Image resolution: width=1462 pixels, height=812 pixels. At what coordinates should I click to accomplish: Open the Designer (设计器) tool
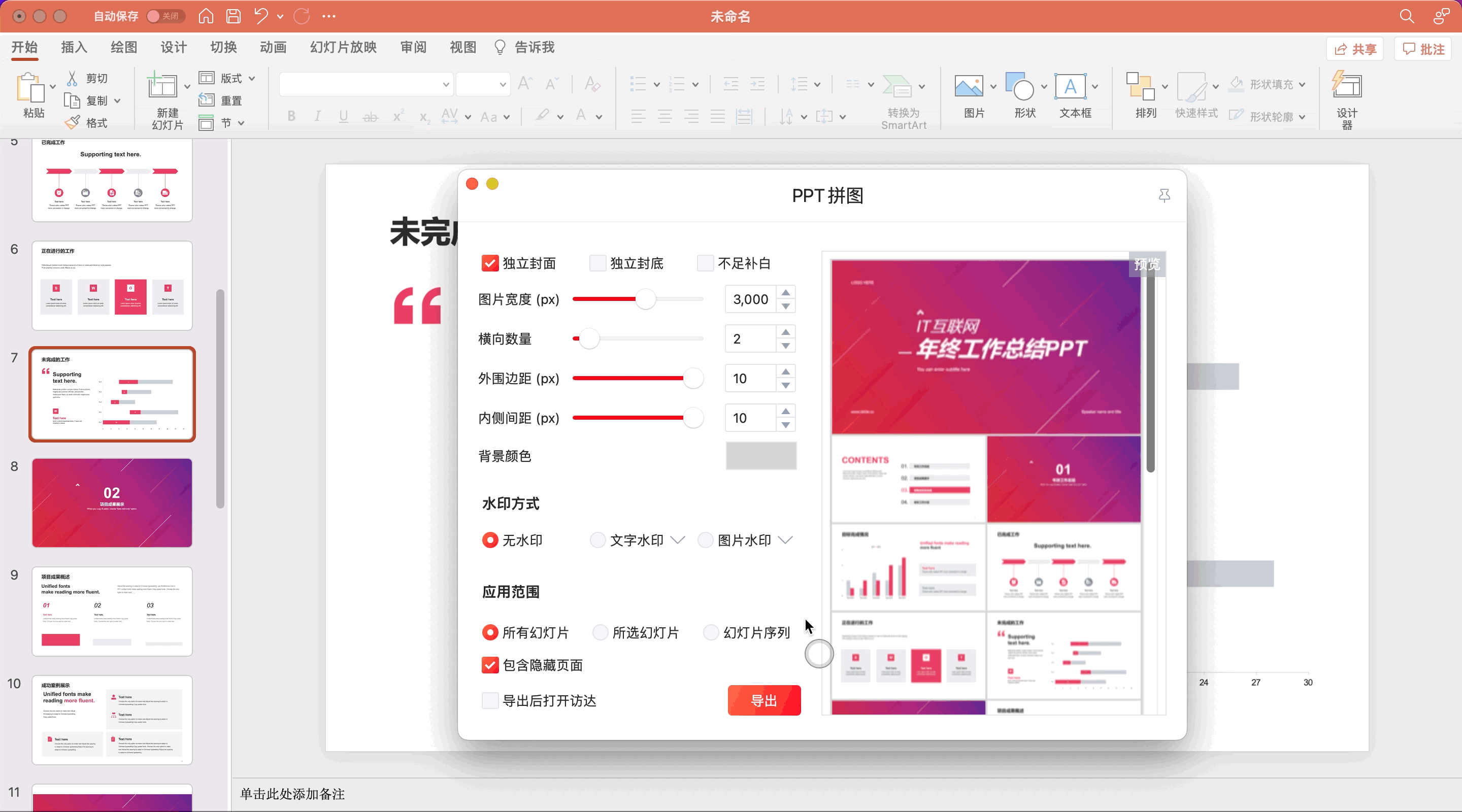1347,87
